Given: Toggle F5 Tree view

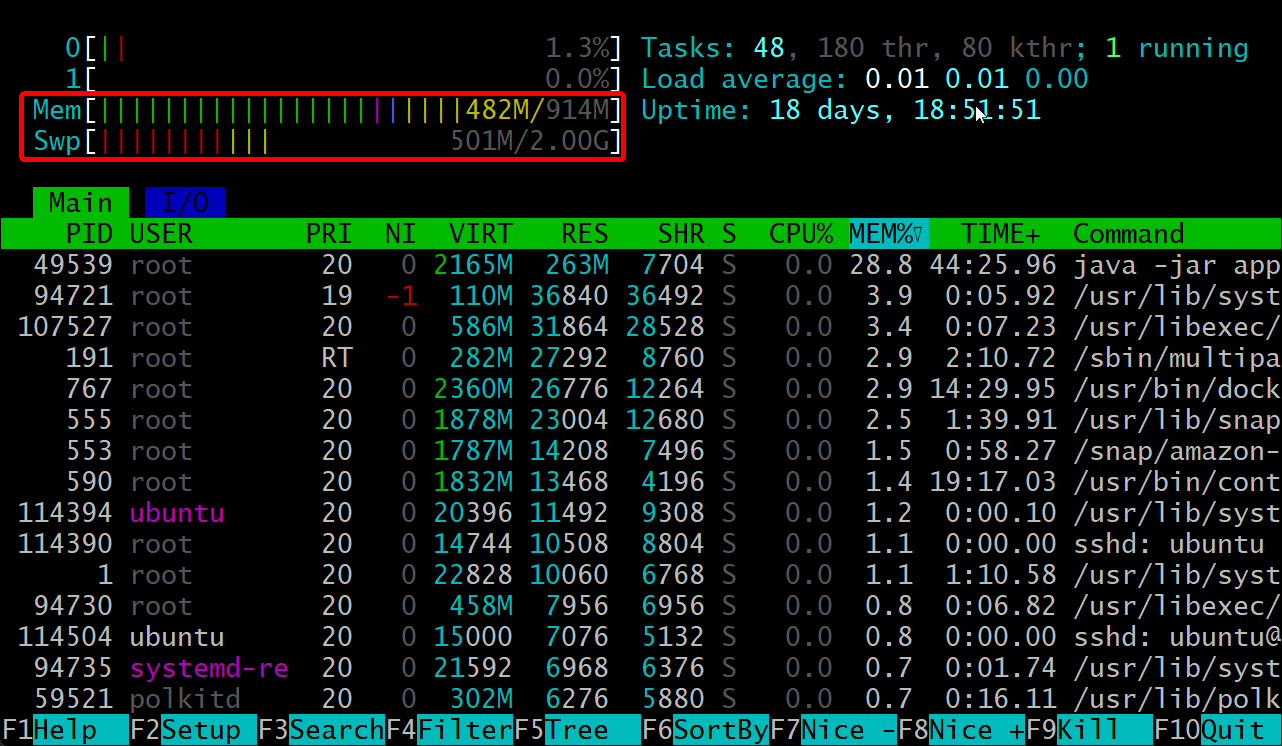Looking at the screenshot, I should tap(577, 730).
